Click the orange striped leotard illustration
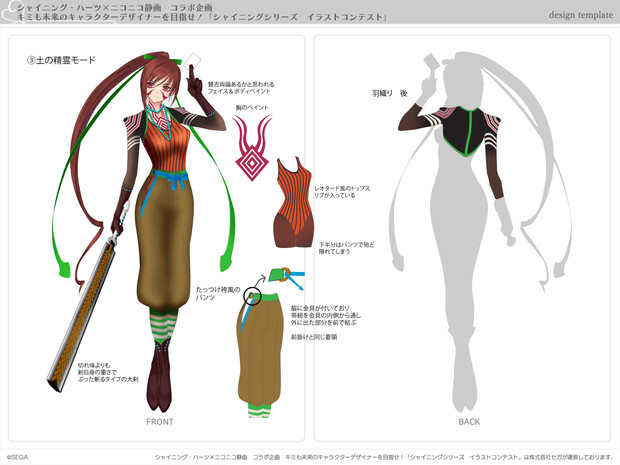The height and width of the screenshot is (465, 620). pyautogui.click(x=294, y=202)
